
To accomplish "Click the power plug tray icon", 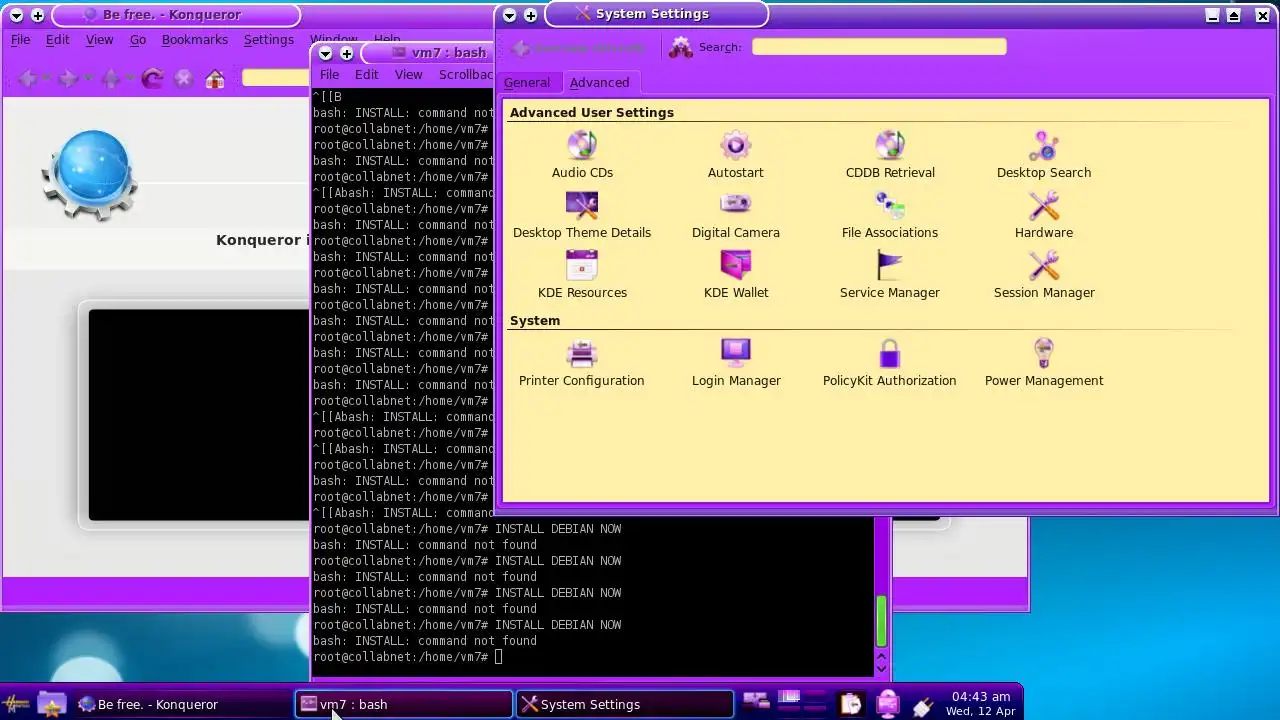I will point(922,705).
